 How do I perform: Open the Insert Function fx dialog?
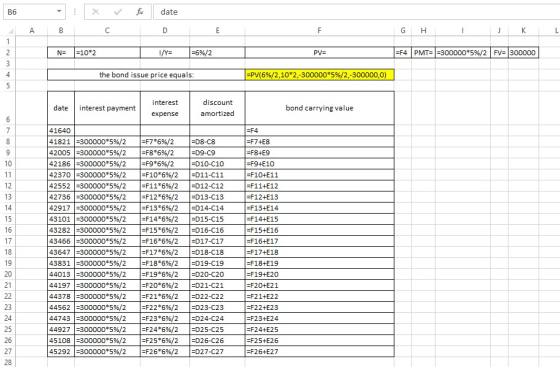[x=140, y=12]
